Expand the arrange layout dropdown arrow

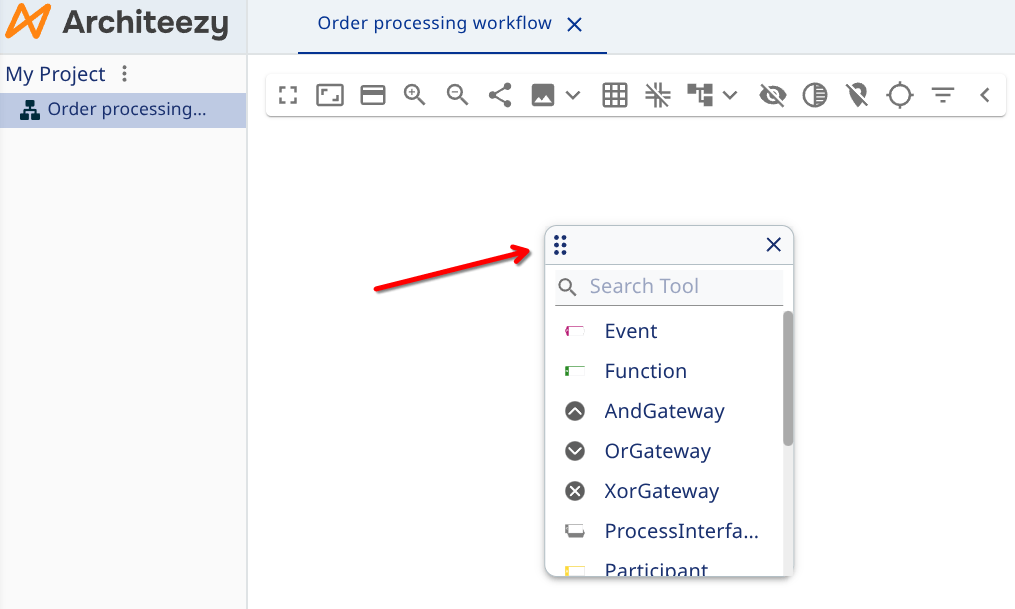[730, 95]
